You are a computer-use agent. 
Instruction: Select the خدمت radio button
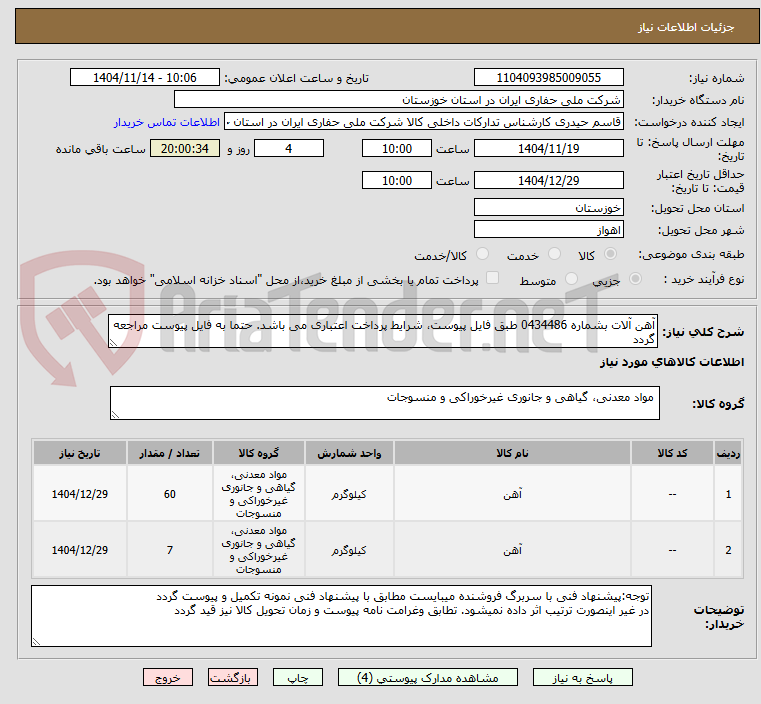554,253
